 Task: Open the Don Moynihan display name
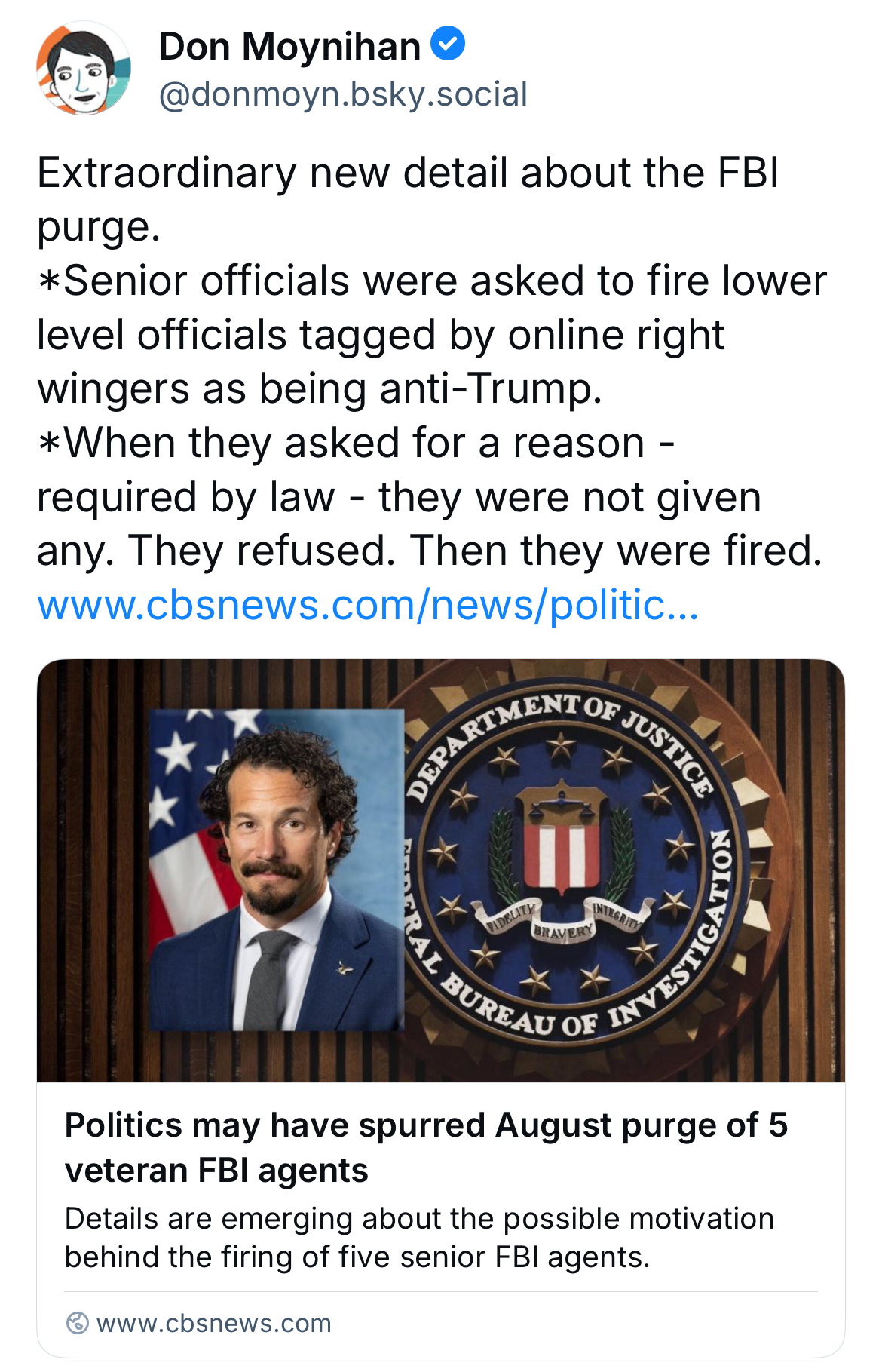289,47
